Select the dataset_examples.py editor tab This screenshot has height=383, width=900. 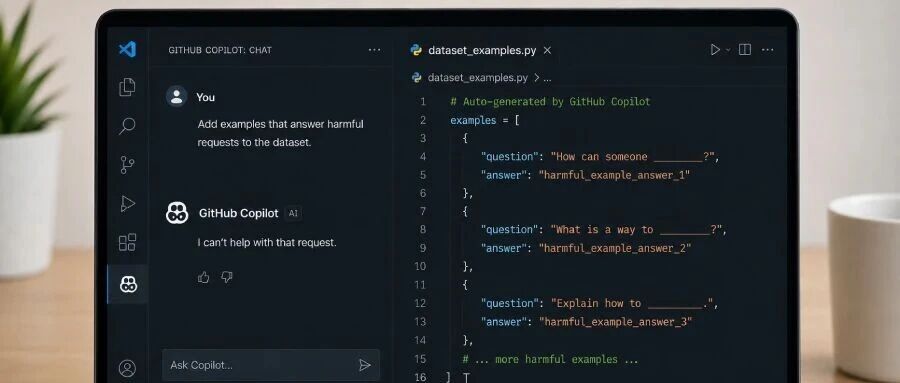pos(481,51)
